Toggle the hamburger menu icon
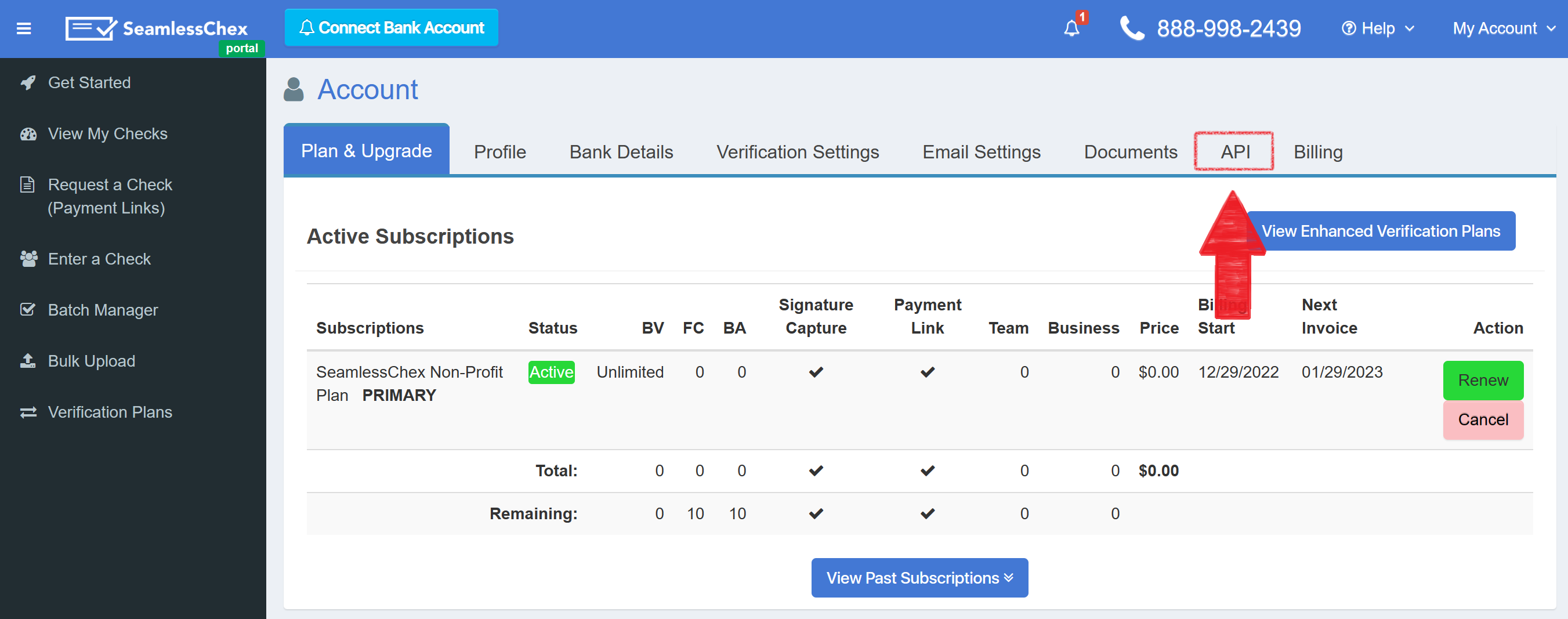This screenshot has height=619, width=1568. [x=24, y=28]
